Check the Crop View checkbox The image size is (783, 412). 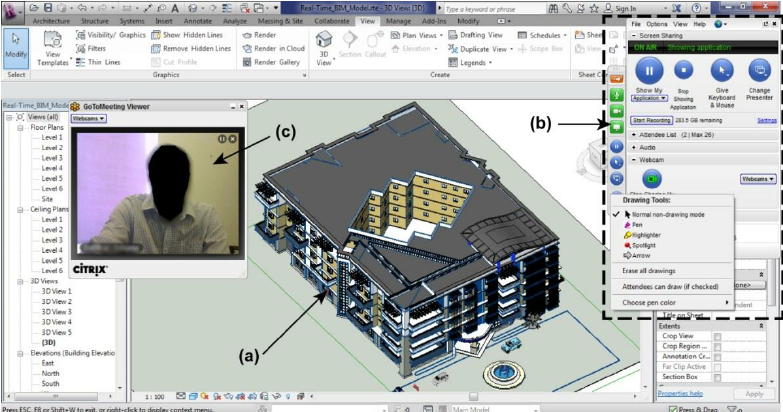point(718,337)
